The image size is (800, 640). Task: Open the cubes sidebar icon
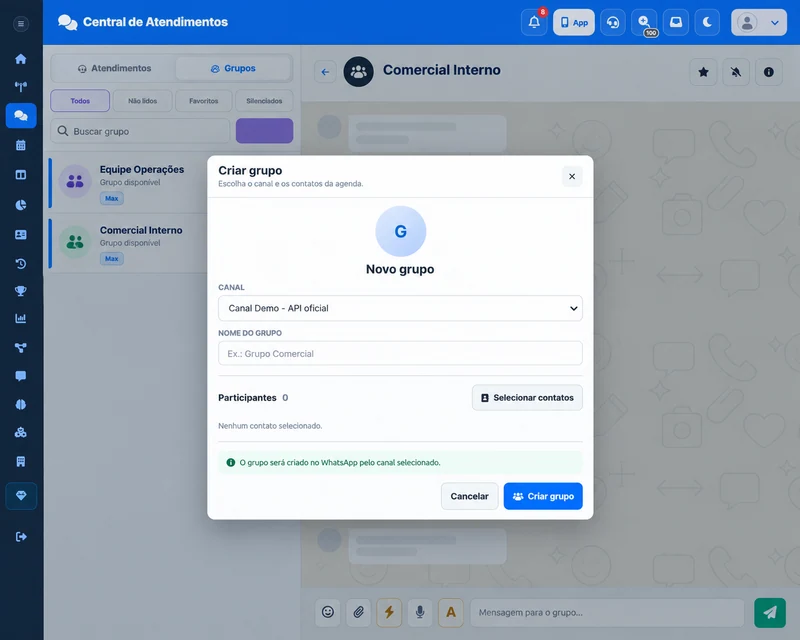[x=21, y=433]
